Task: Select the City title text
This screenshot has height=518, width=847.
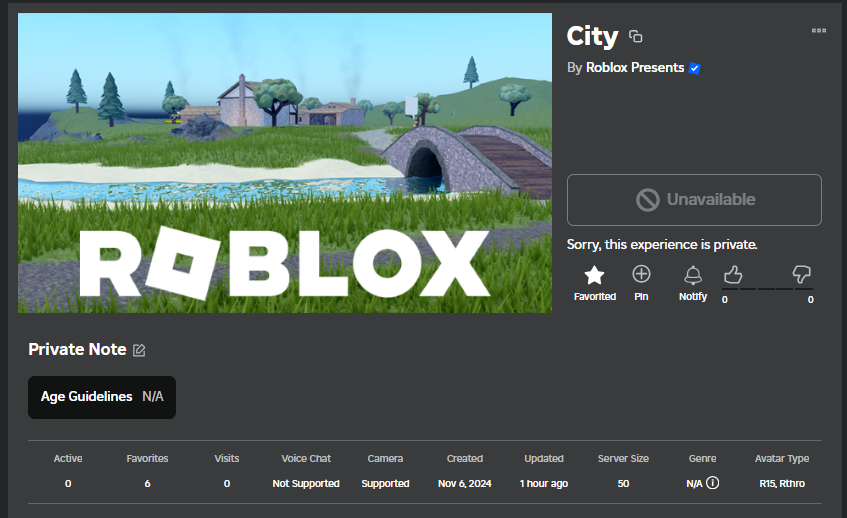Action: click(x=593, y=36)
